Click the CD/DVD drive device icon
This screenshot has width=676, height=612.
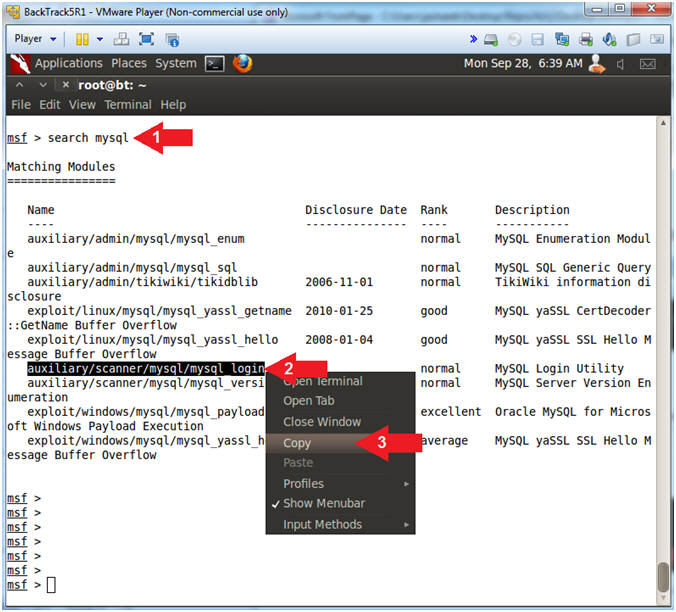click(x=514, y=40)
